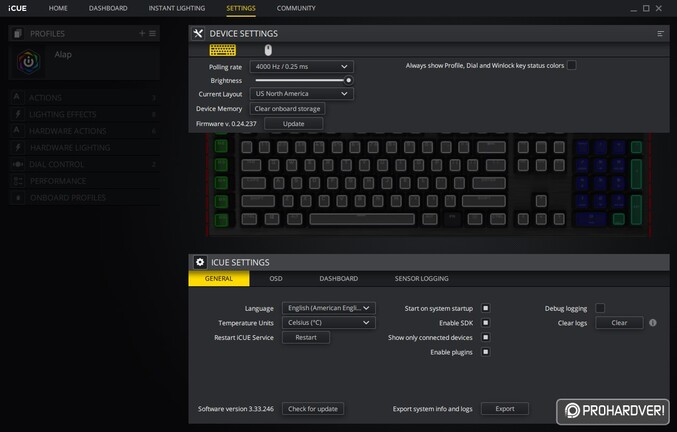Viewport: 677px width, 432px height.
Task: Toggle Always show Profile, Dial and Winlock colors
Action: click(x=571, y=65)
